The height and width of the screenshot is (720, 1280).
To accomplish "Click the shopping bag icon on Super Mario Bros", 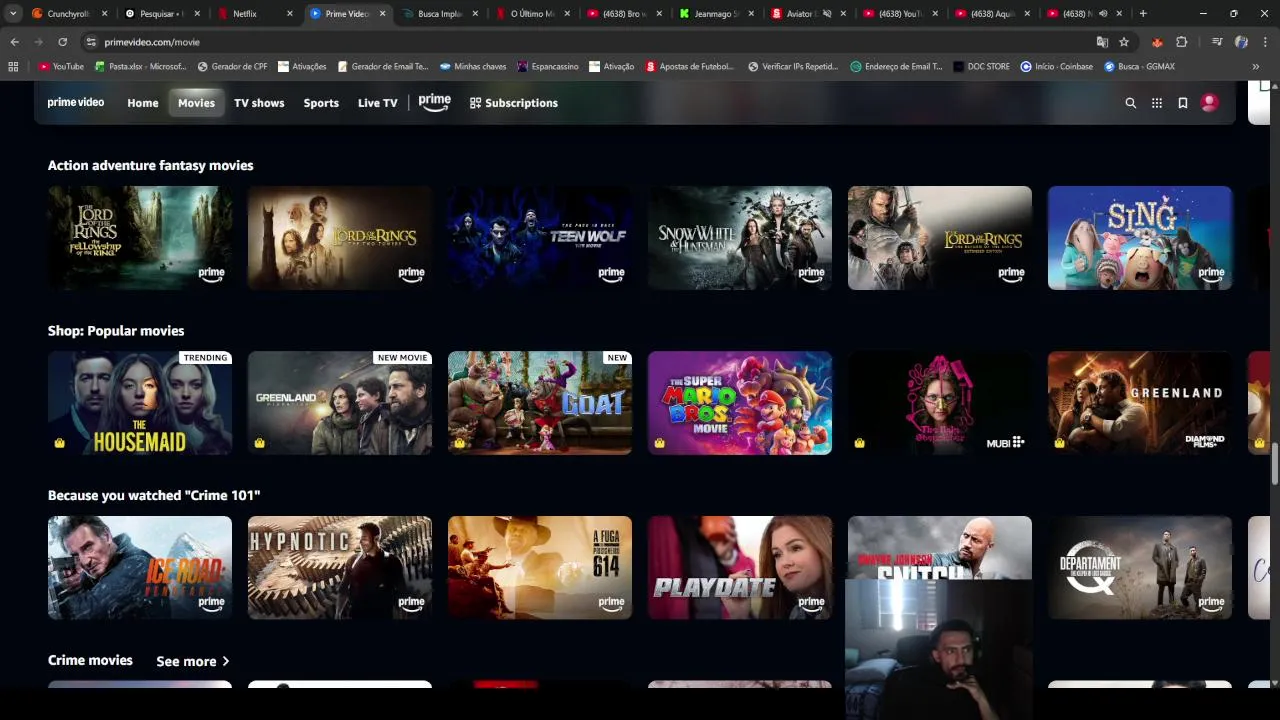I will 659,443.
